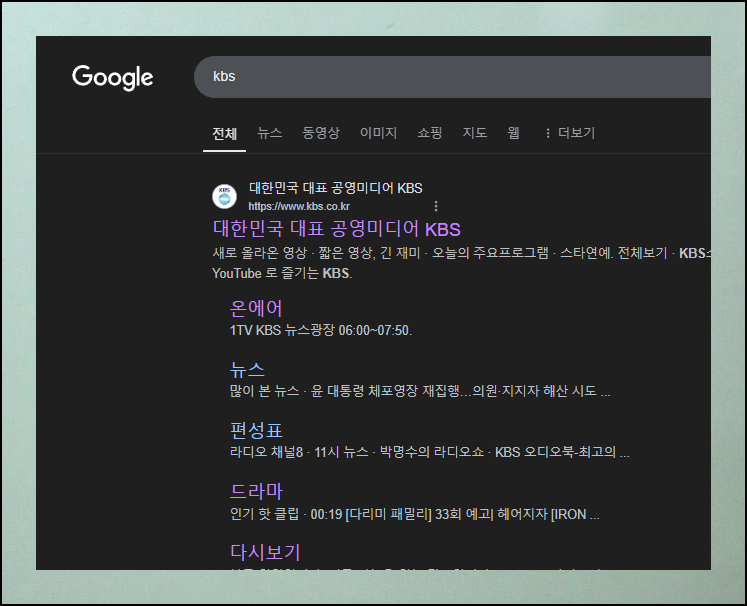Open the 드라마 sitelink
Image resolution: width=747 pixels, height=606 pixels.
pyautogui.click(x=256, y=491)
